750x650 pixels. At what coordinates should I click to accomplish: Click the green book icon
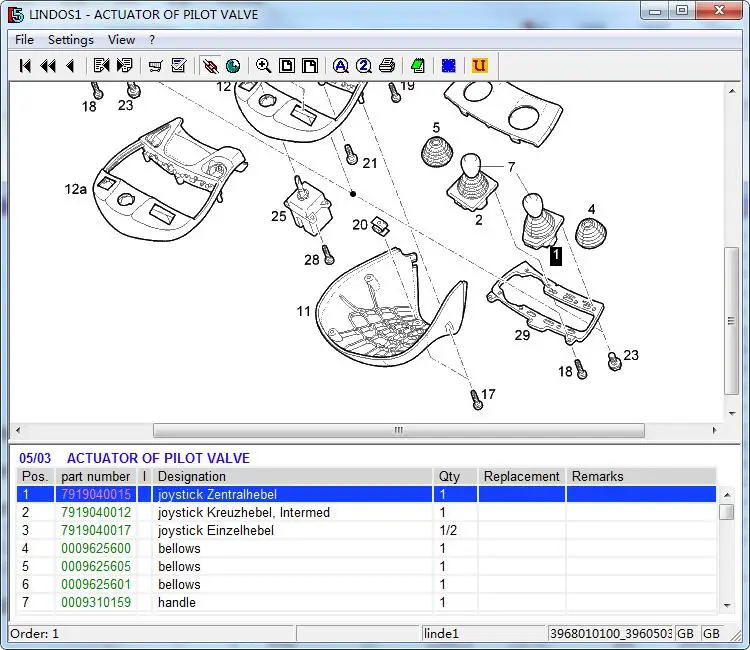[418, 66]
